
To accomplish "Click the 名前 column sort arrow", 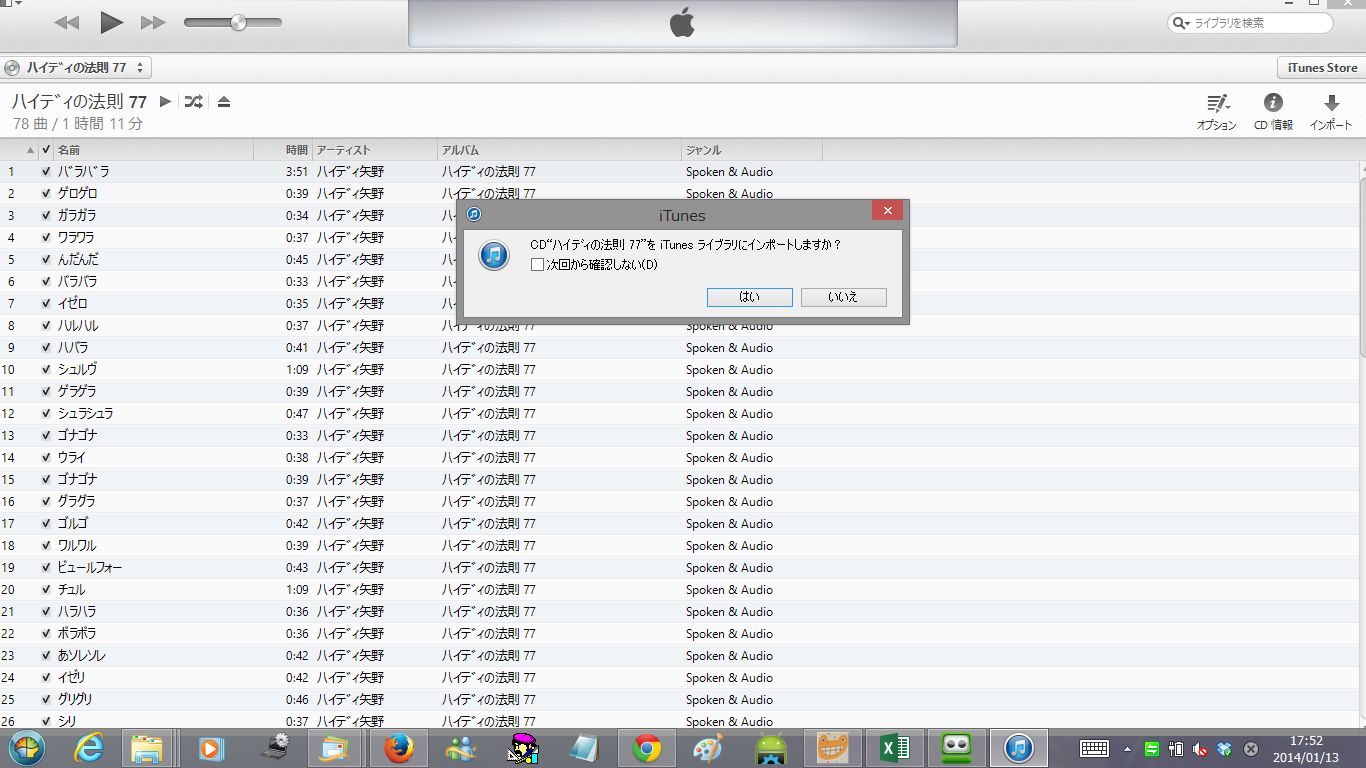I will 30,149.
